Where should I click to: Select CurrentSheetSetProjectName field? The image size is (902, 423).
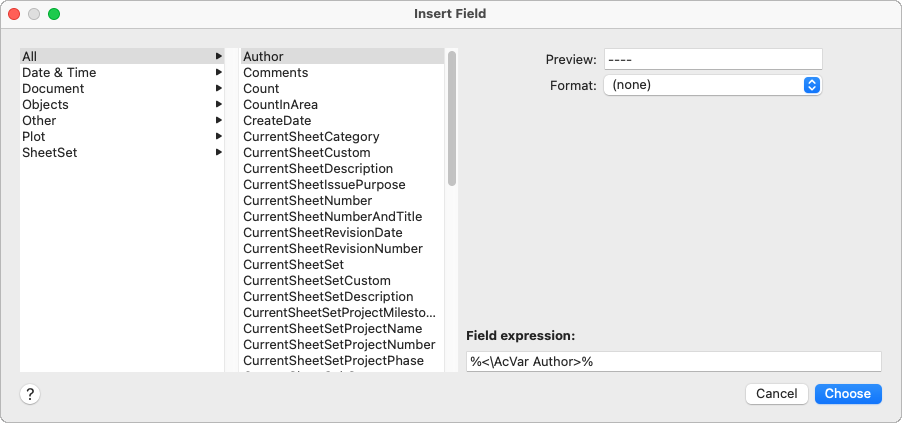(332, 328)
